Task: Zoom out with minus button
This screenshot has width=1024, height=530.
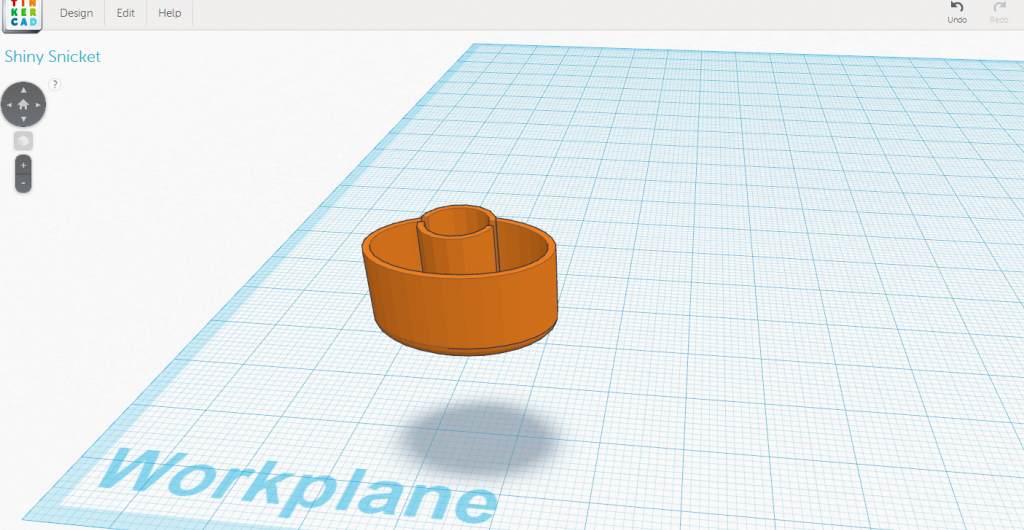Action: click(x=24, y=183)
